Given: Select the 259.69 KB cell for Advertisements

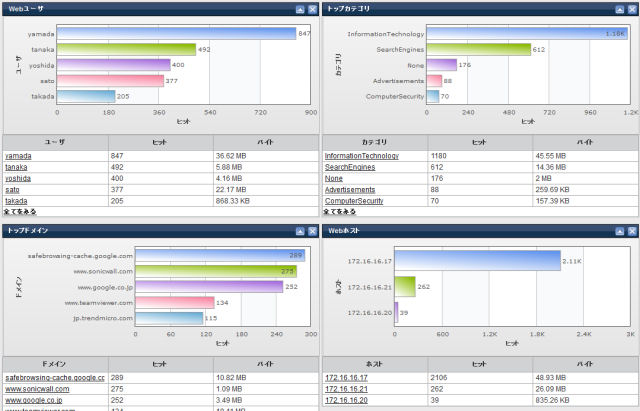Looking at the screenshot, I should pyautogui.click(x=585, y=190).
